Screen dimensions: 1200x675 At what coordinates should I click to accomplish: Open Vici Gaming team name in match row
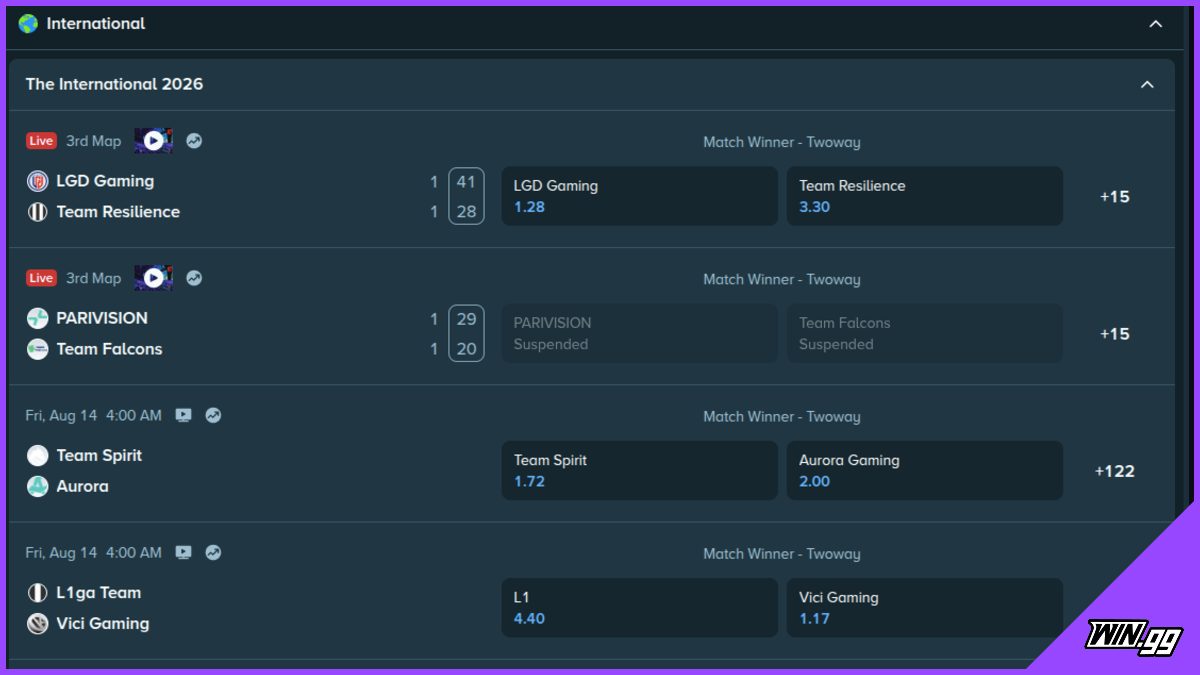tap(102, 623)
